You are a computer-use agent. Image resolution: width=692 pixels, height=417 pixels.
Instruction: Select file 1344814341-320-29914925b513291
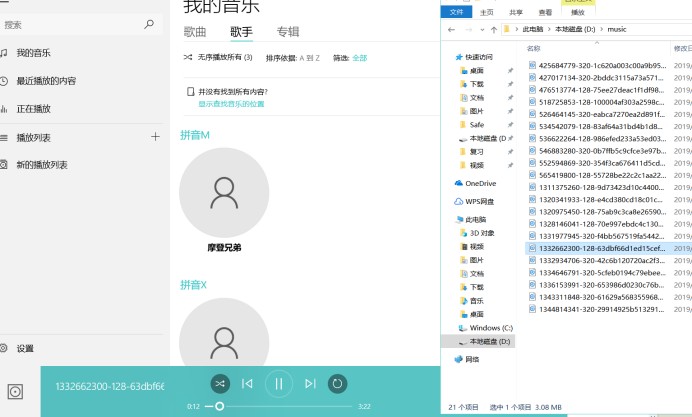click(x=602, y=309)
